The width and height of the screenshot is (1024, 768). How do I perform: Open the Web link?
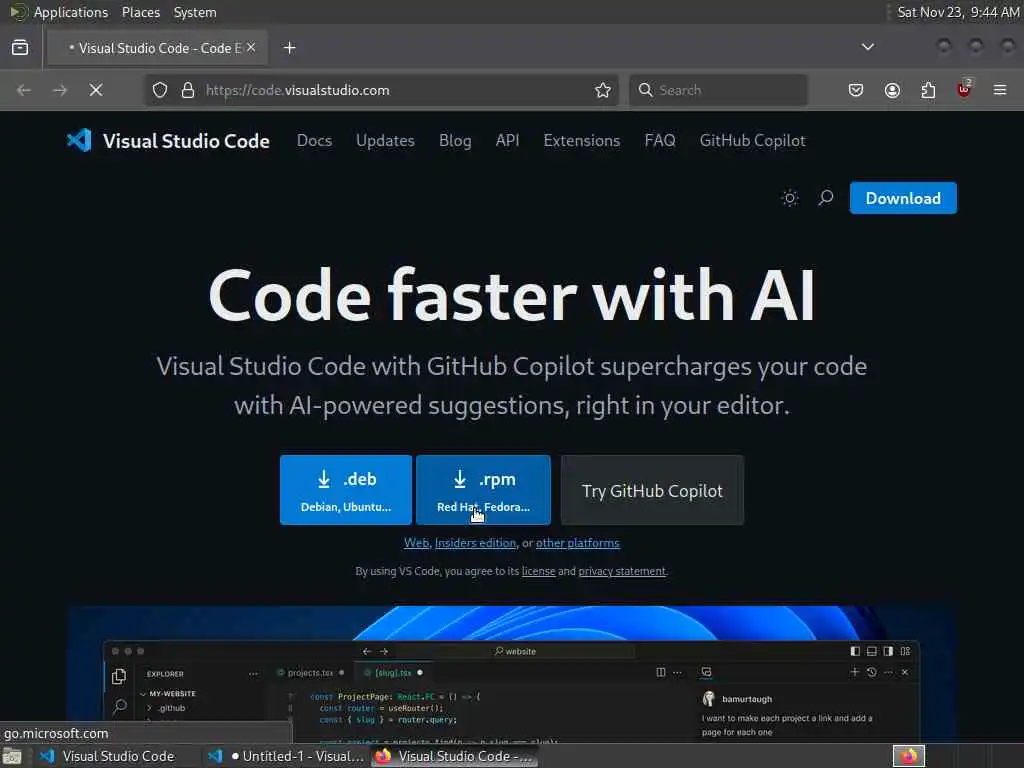pyautogui.click(x=416, y=543)
